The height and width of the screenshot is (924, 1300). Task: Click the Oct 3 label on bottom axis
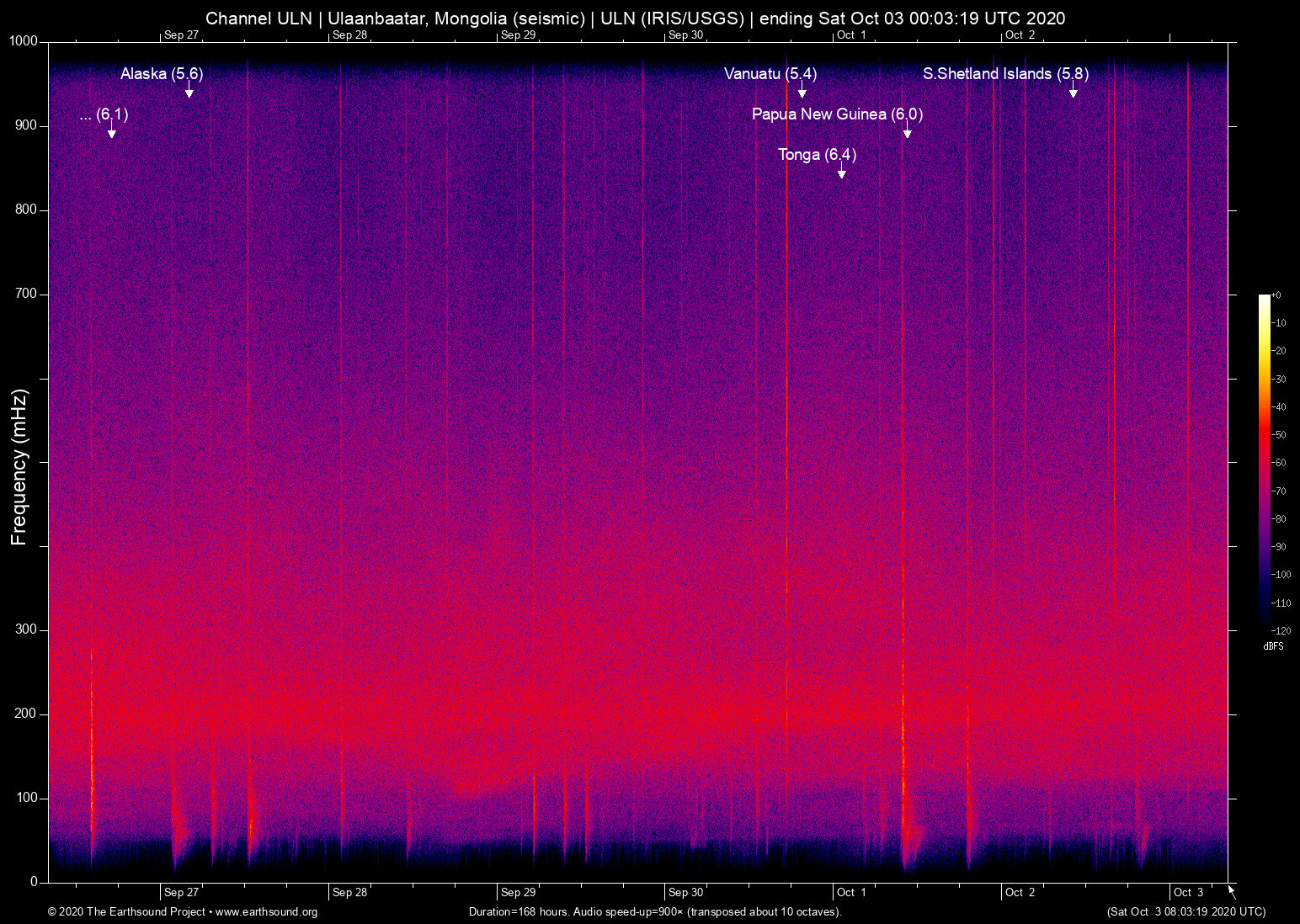tap(1188, 892)
